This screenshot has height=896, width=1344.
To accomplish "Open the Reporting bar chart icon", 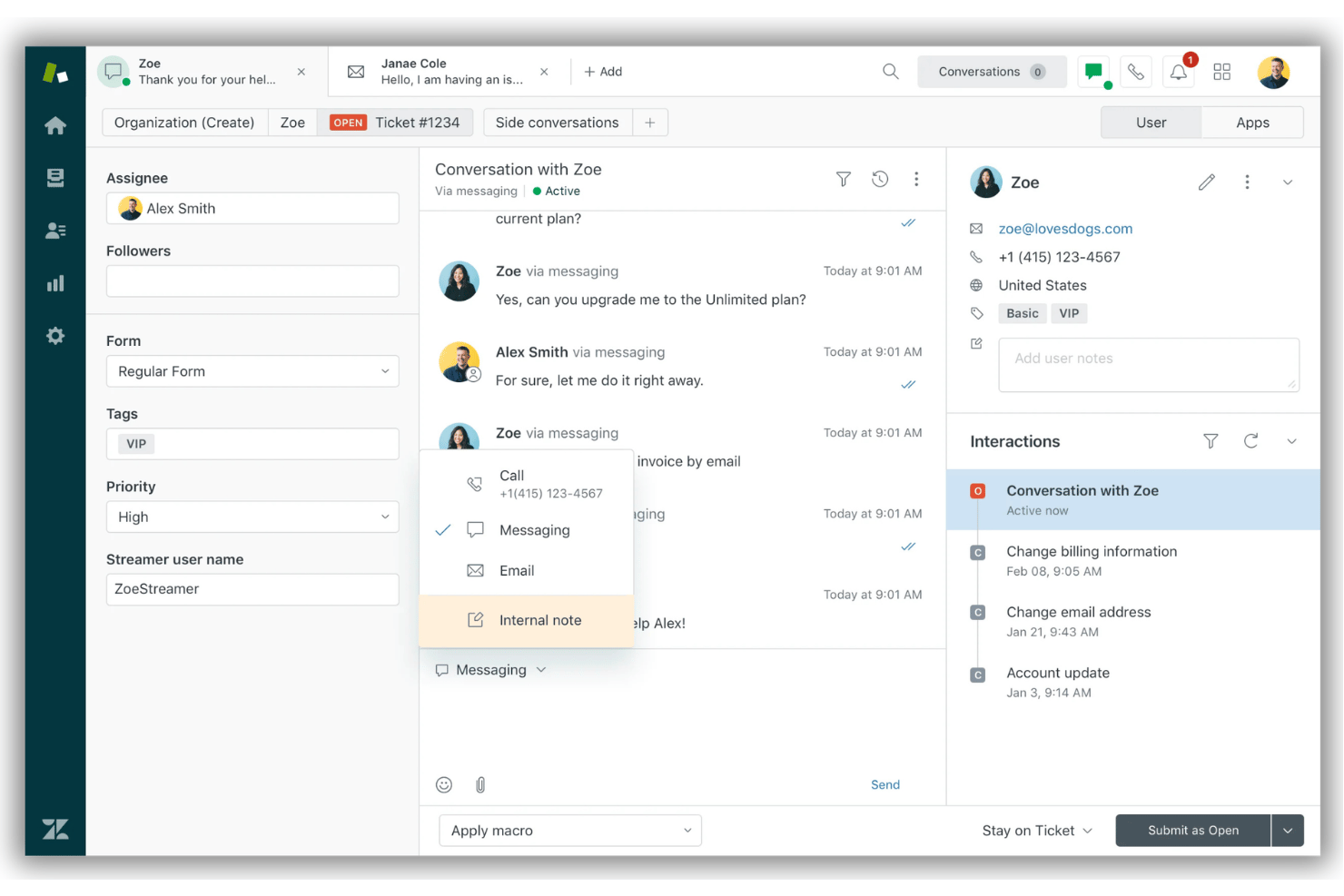I will (55, 283).
